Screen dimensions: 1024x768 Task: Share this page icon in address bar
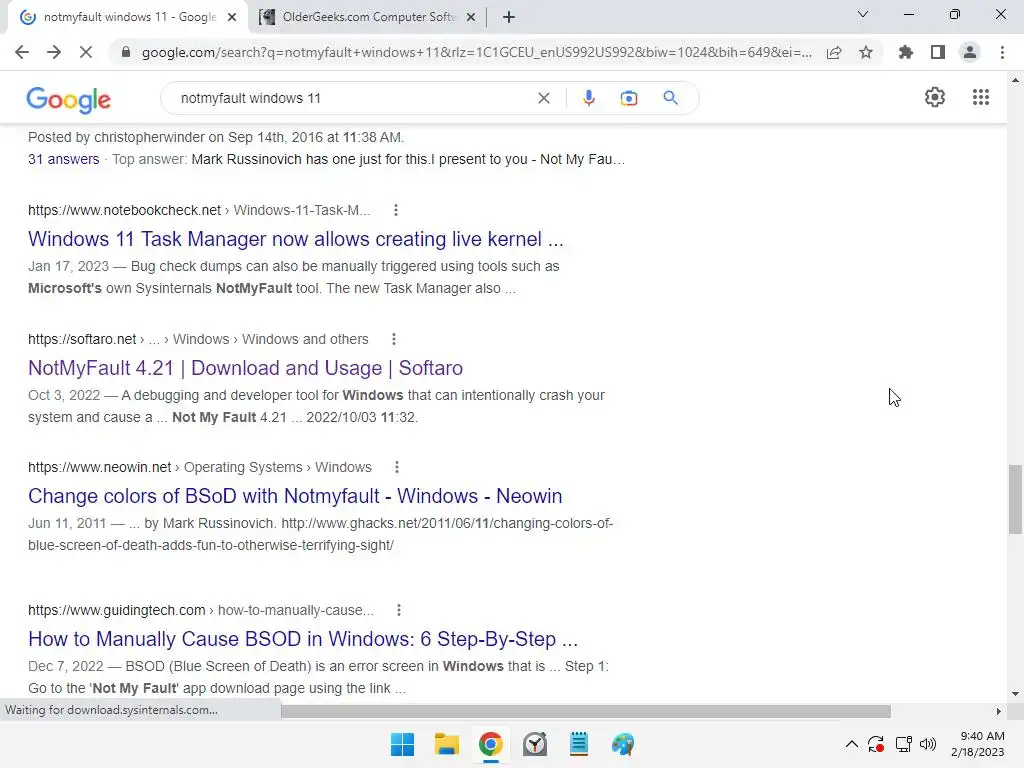(834, 52)
